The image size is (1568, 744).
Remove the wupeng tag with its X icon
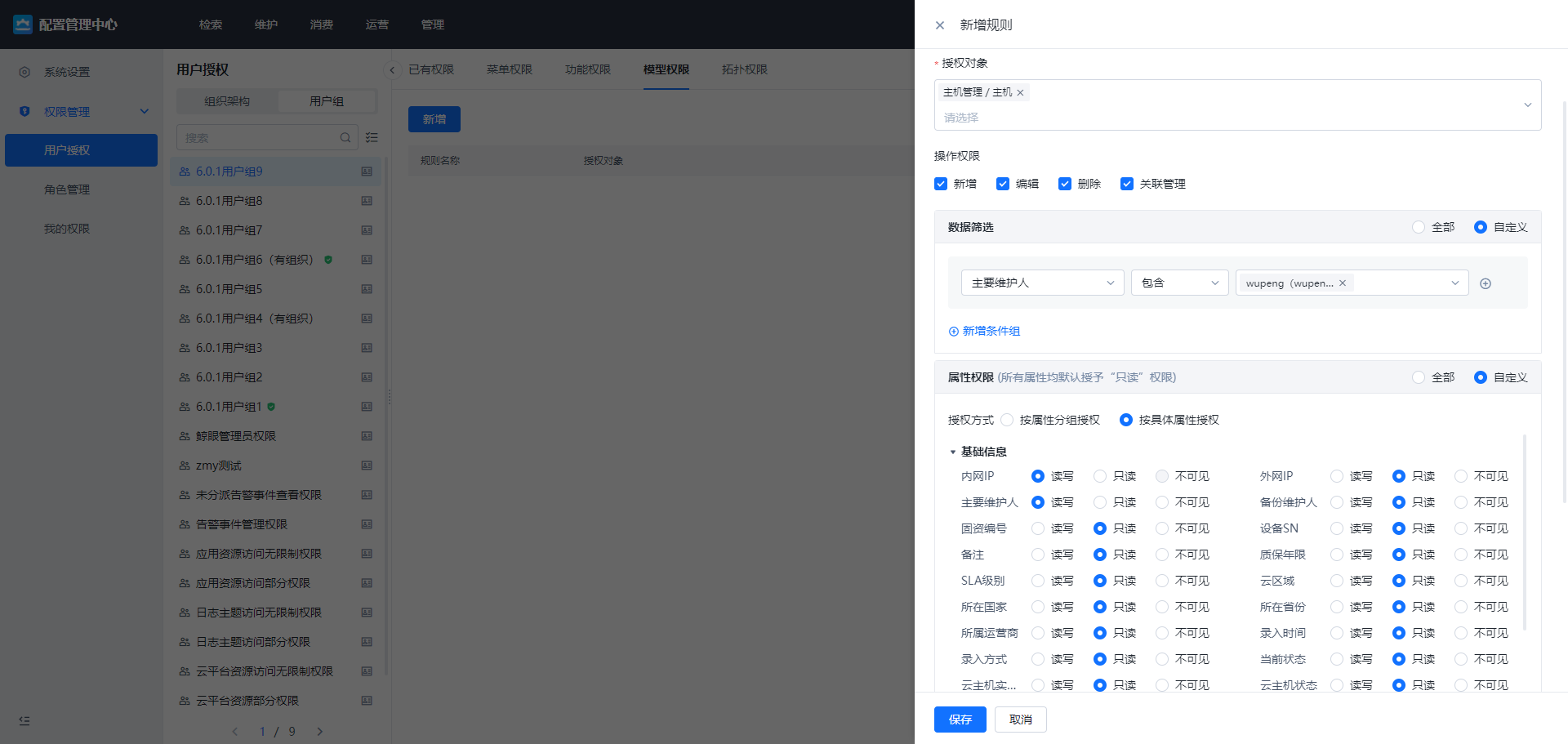(x=1342, y=283)
